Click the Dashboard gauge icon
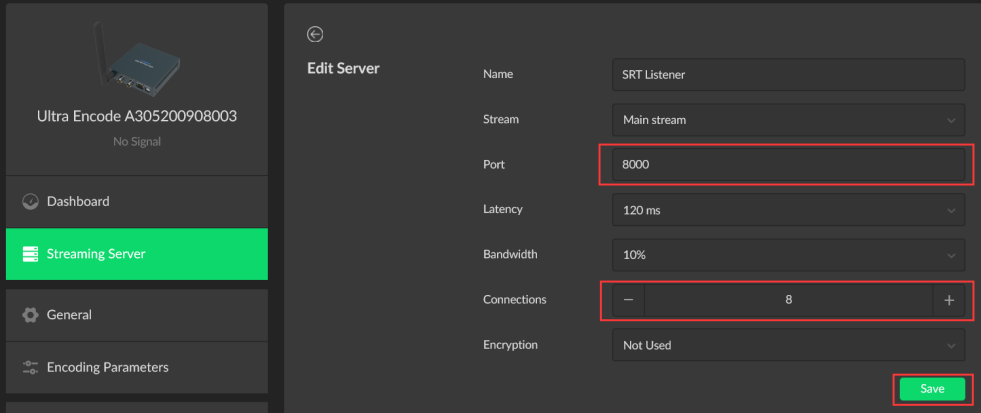Screen dimensions: 981x413 [x=30, y=201]
